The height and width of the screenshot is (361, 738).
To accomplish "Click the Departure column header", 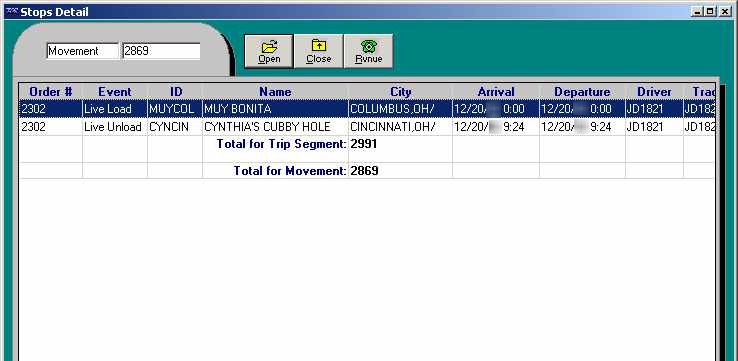I will click(582, 91).
